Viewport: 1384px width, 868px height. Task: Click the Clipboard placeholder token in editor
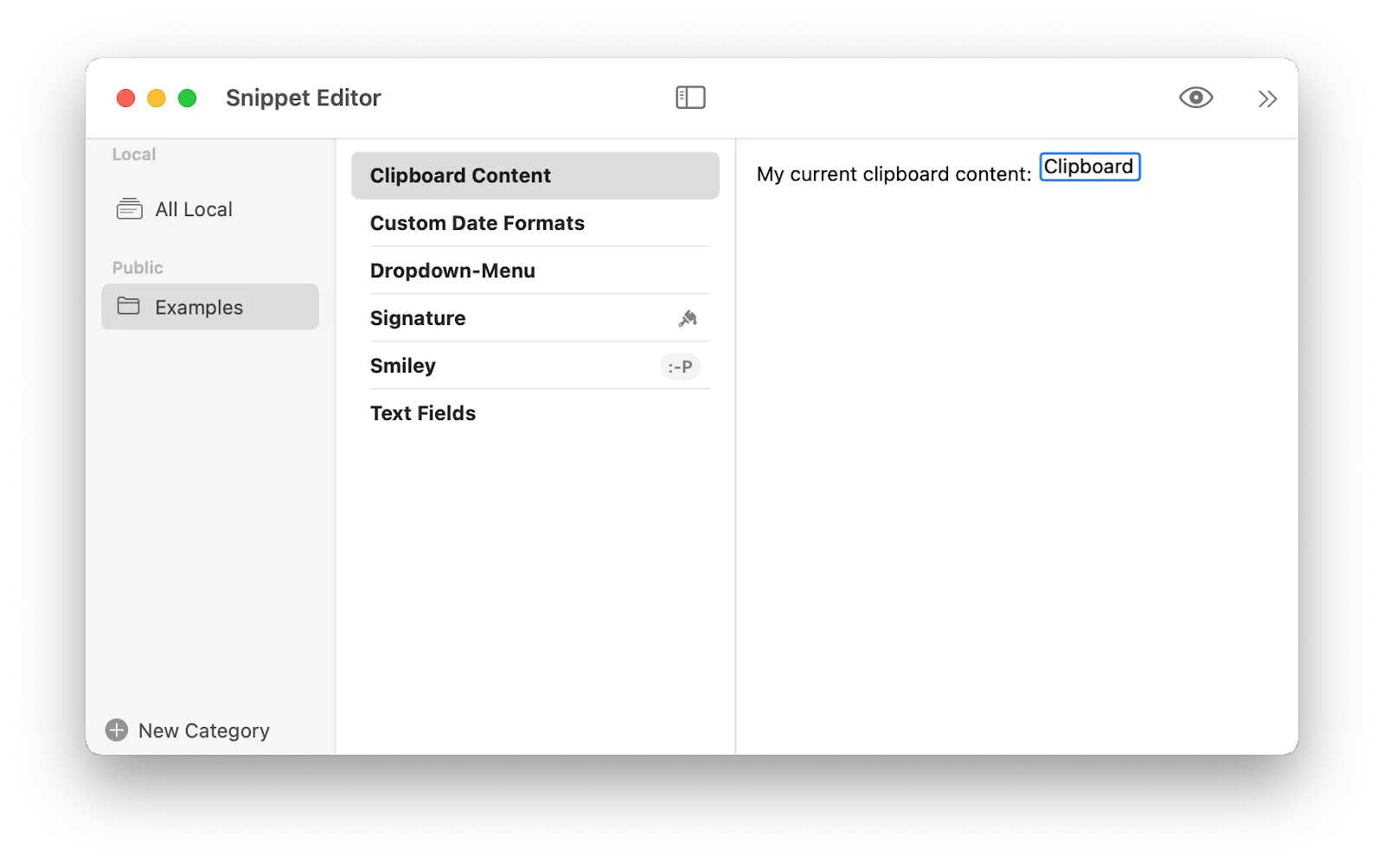click(x=1089, y=166)
